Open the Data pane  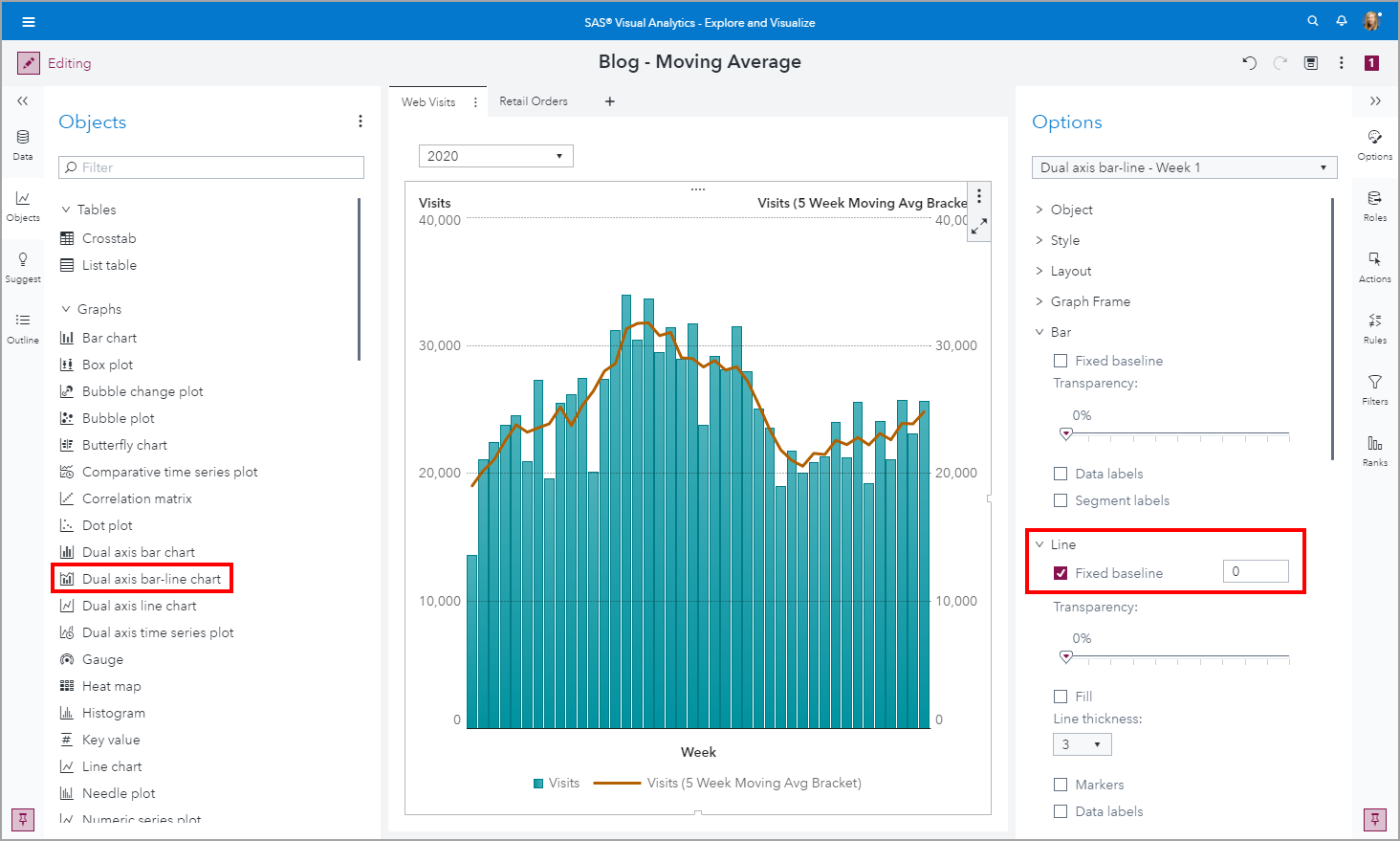(23, 144)
